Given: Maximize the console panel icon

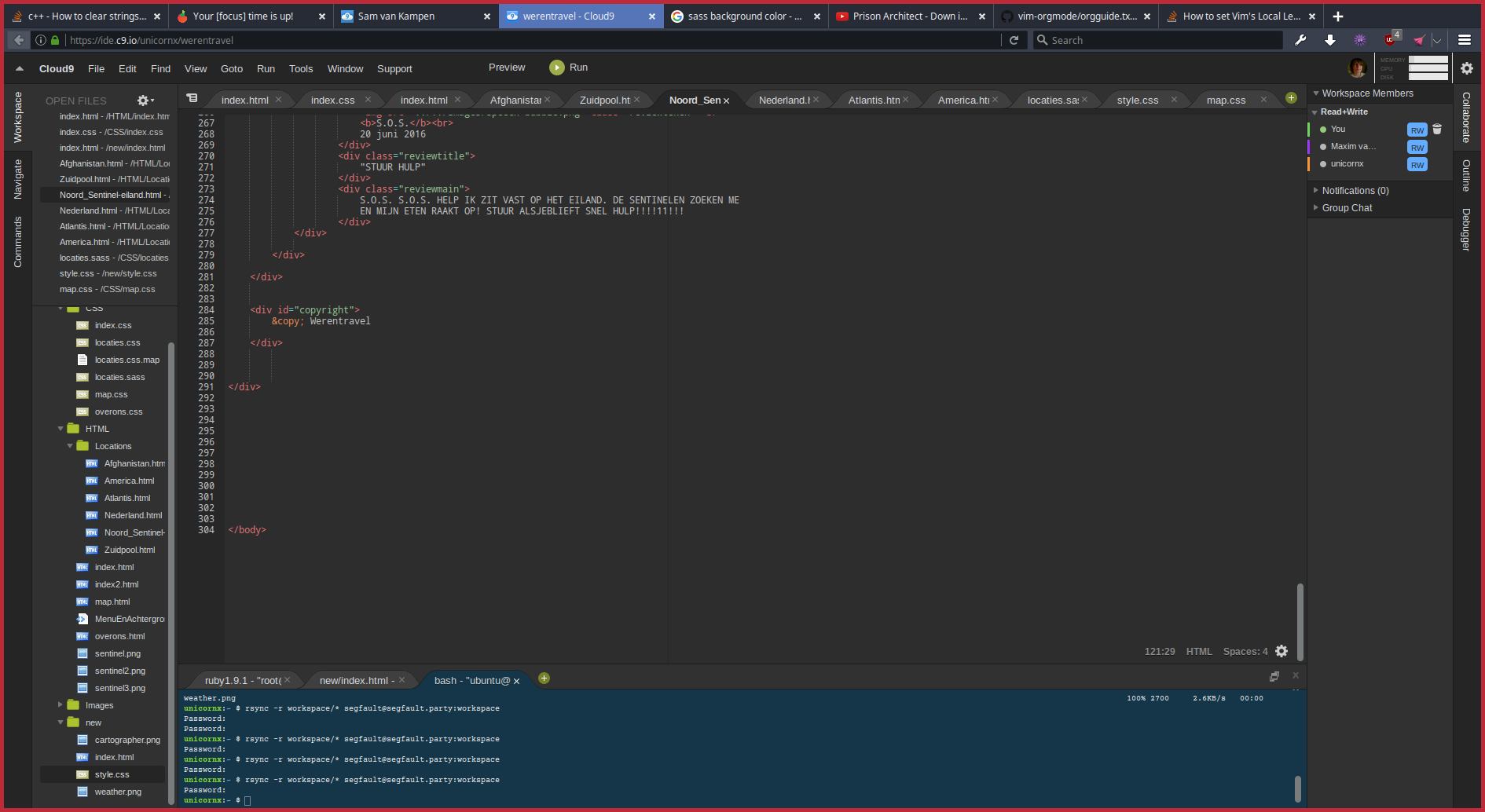Looking at the screenshot, I should click(1274, 676).
